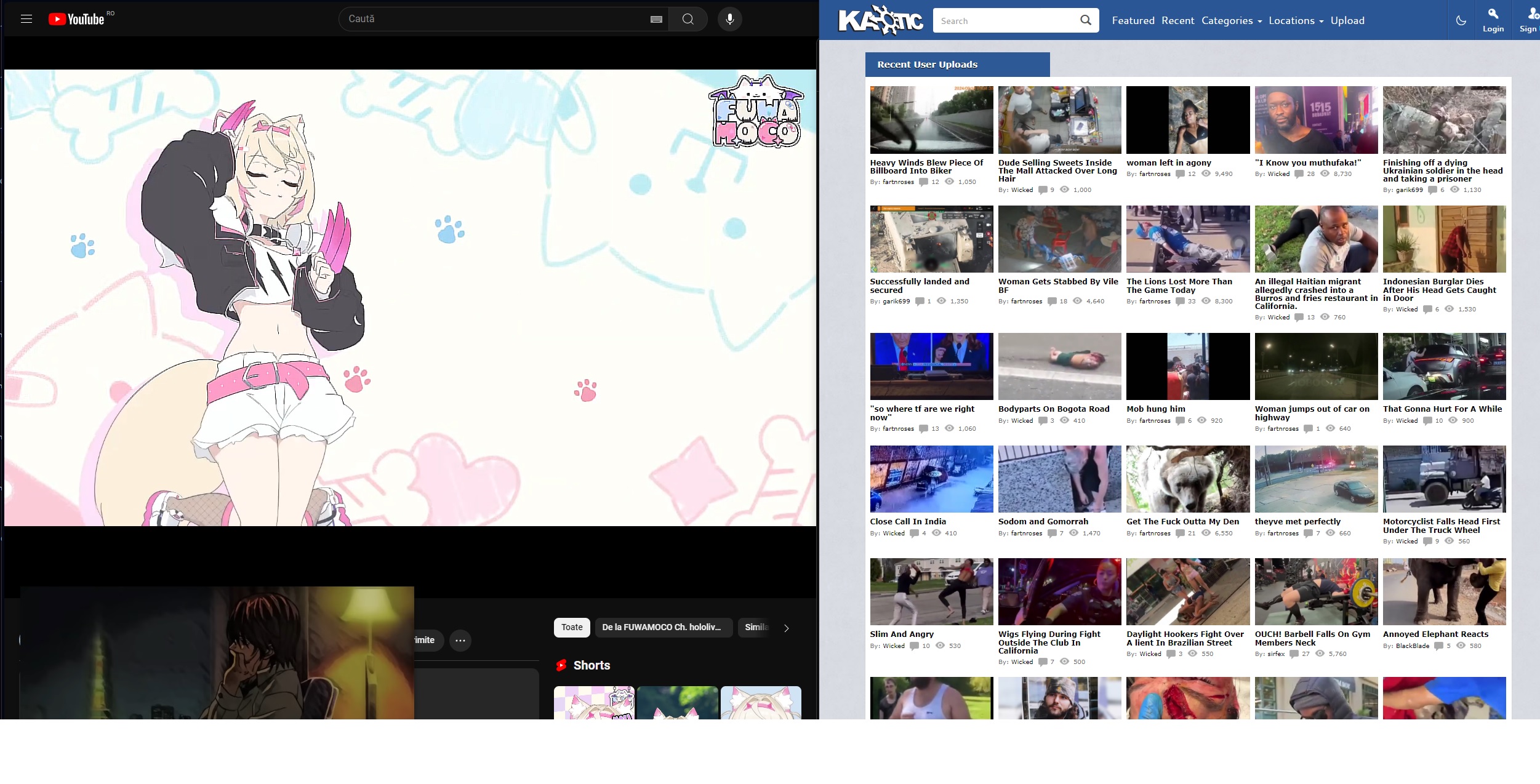Viewport: 1540px width, 784px height.
Task: Open the Upload navigation link
Action: (x=1347, y=20)
